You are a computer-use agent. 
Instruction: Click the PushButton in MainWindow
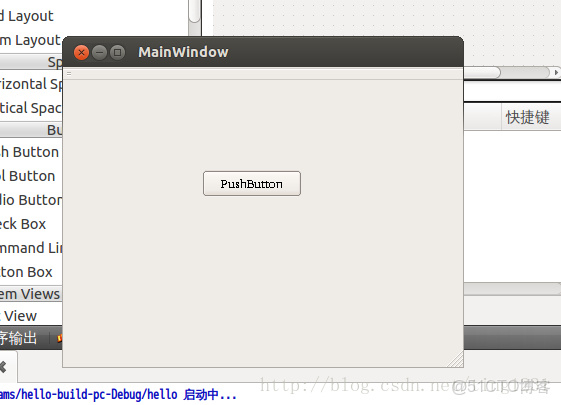click(x=252, y=184)
